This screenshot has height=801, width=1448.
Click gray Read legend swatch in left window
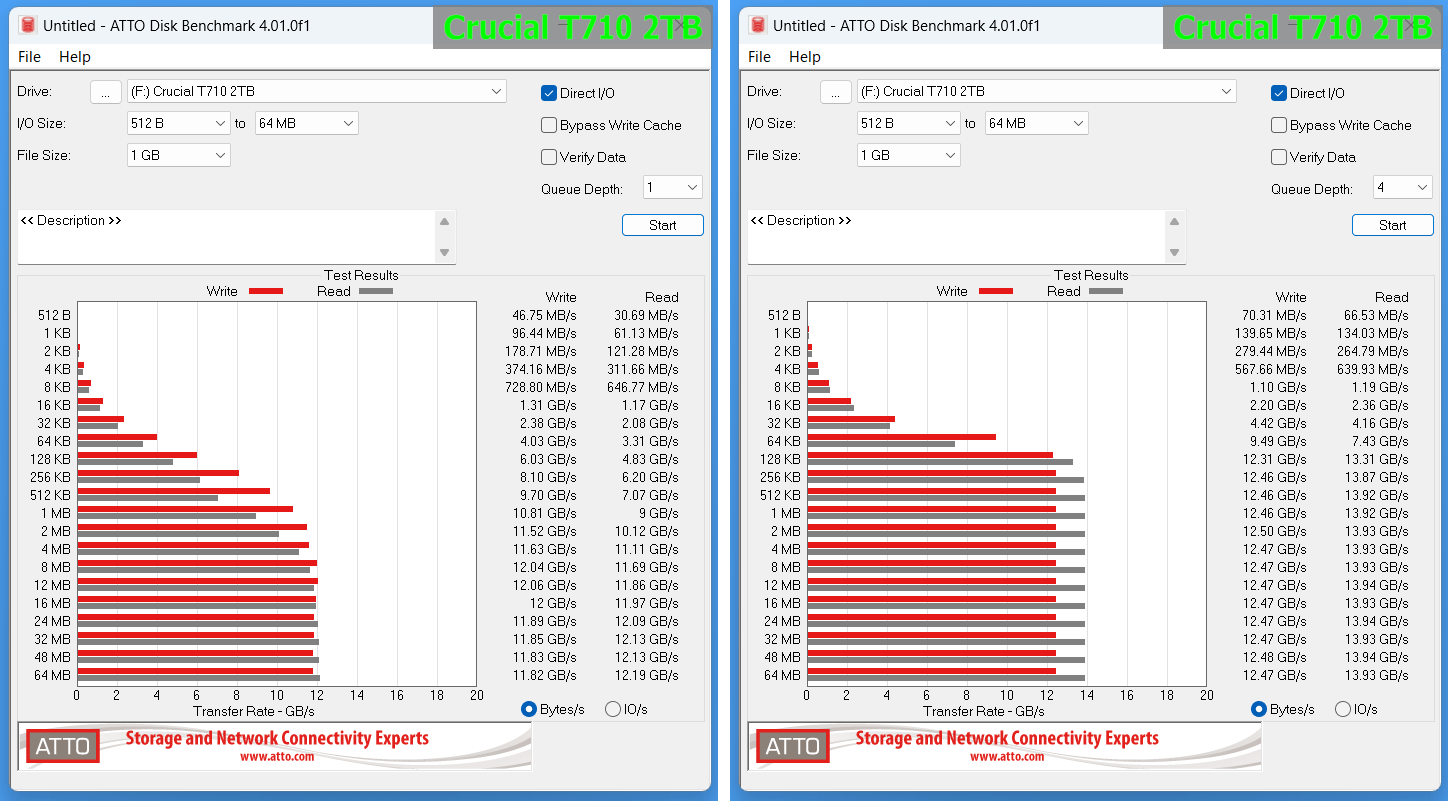(x=376, y=291)
